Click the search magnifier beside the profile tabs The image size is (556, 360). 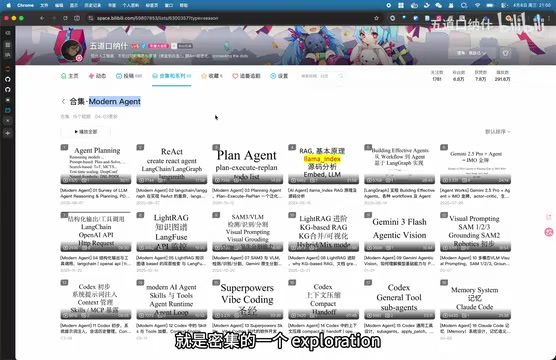(x=340, y=76)
